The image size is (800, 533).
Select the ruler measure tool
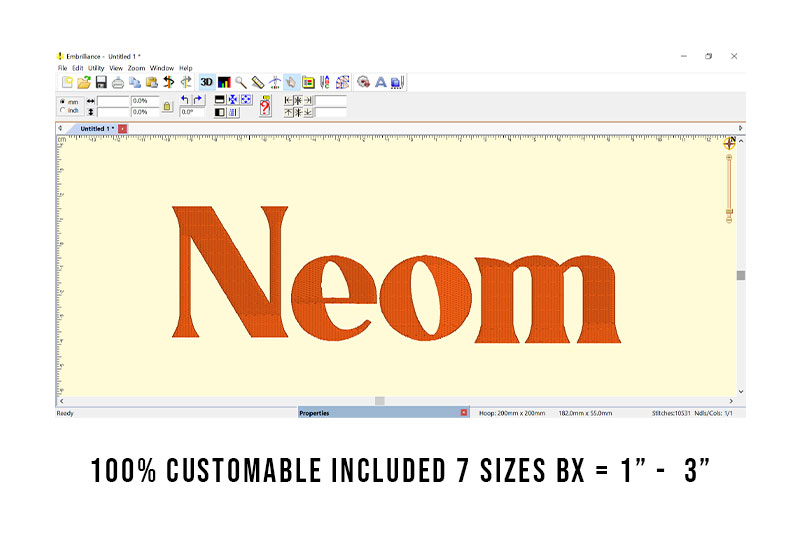(258, 82)
